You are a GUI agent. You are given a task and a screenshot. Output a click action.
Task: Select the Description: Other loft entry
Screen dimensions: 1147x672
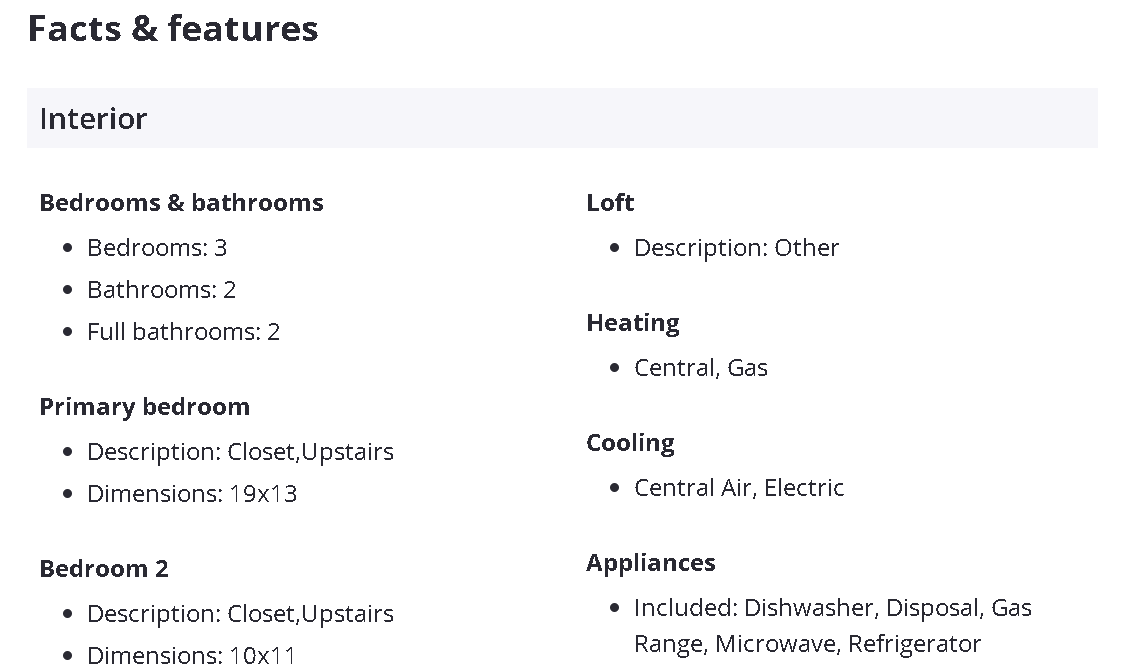tap(736, 248)
